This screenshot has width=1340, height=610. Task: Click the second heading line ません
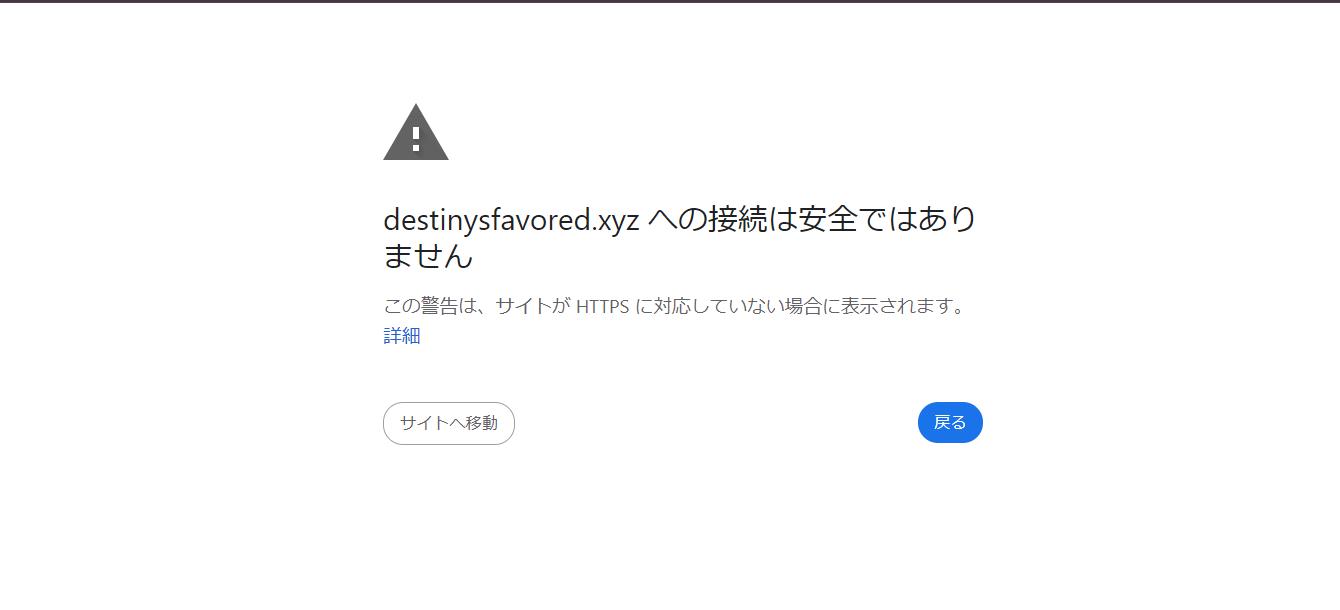(428, 256)
